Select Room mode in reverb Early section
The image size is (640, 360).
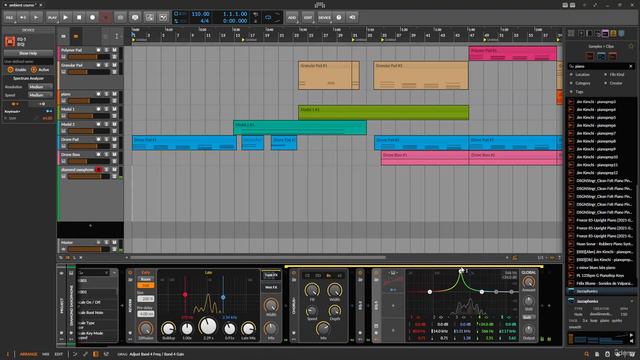click(x=146, y=279)
